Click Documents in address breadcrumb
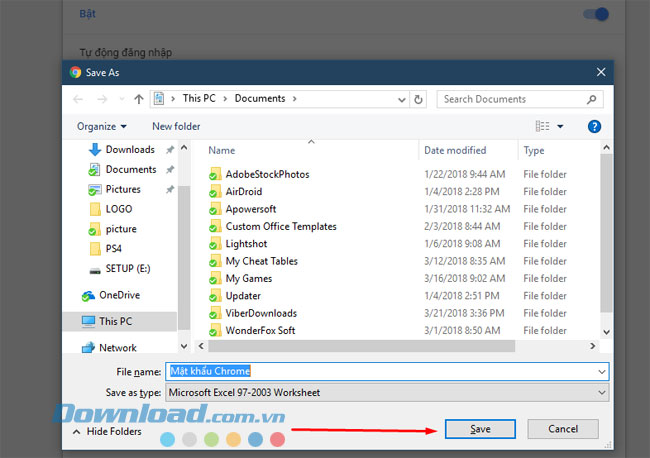Image resolution: width=650 pixels, height=458 pixels. click(x=260, y=99)
